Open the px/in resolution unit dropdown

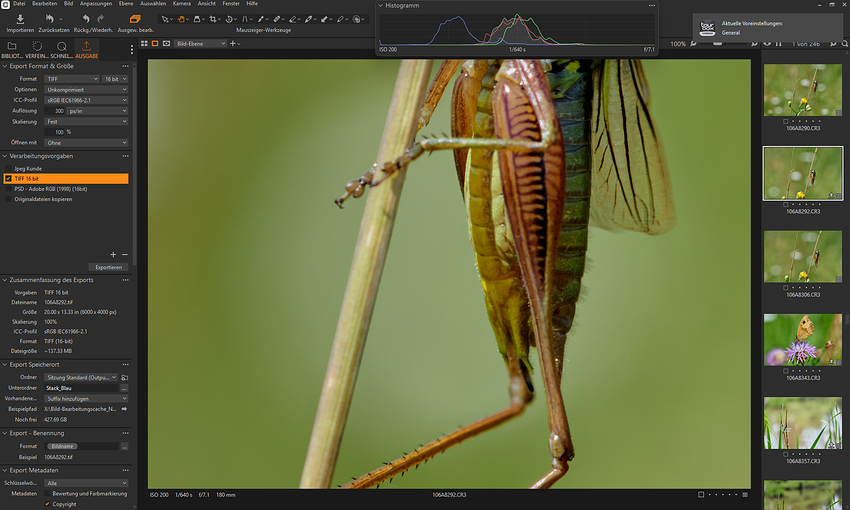coord(98,111)
